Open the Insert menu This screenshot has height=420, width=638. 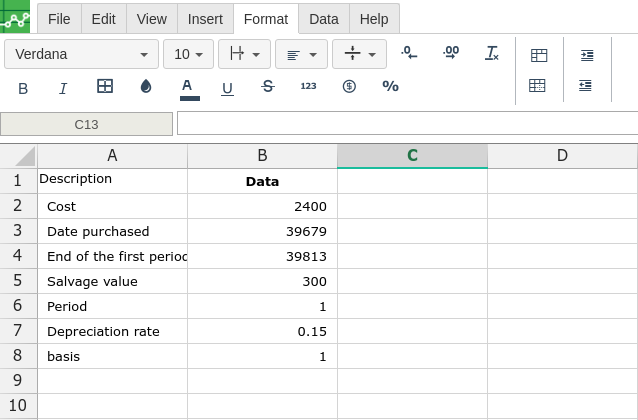pos(205,19)
